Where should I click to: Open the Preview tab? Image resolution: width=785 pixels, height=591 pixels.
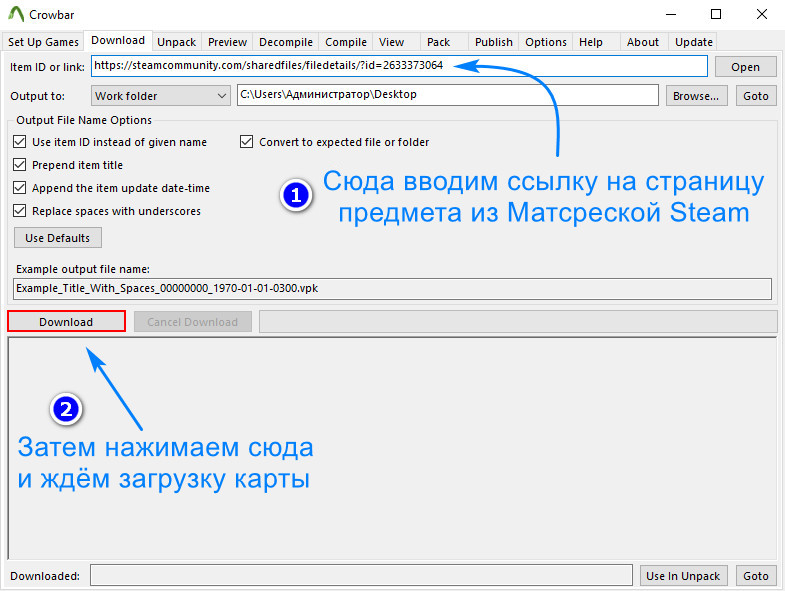(227, 42)
